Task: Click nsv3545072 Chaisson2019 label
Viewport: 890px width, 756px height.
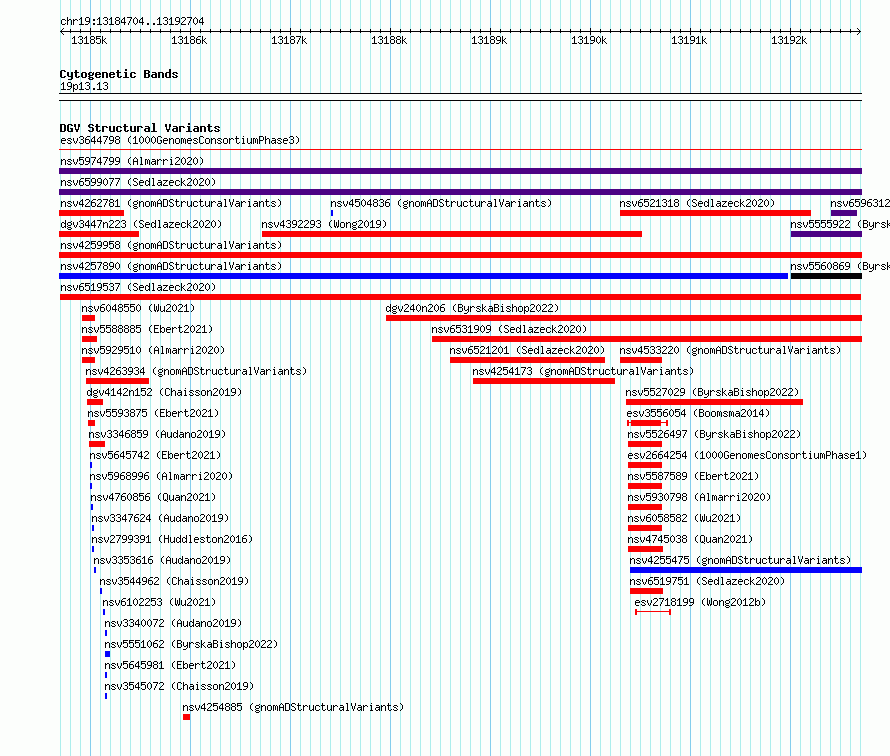Action: (x=179, y=686)
